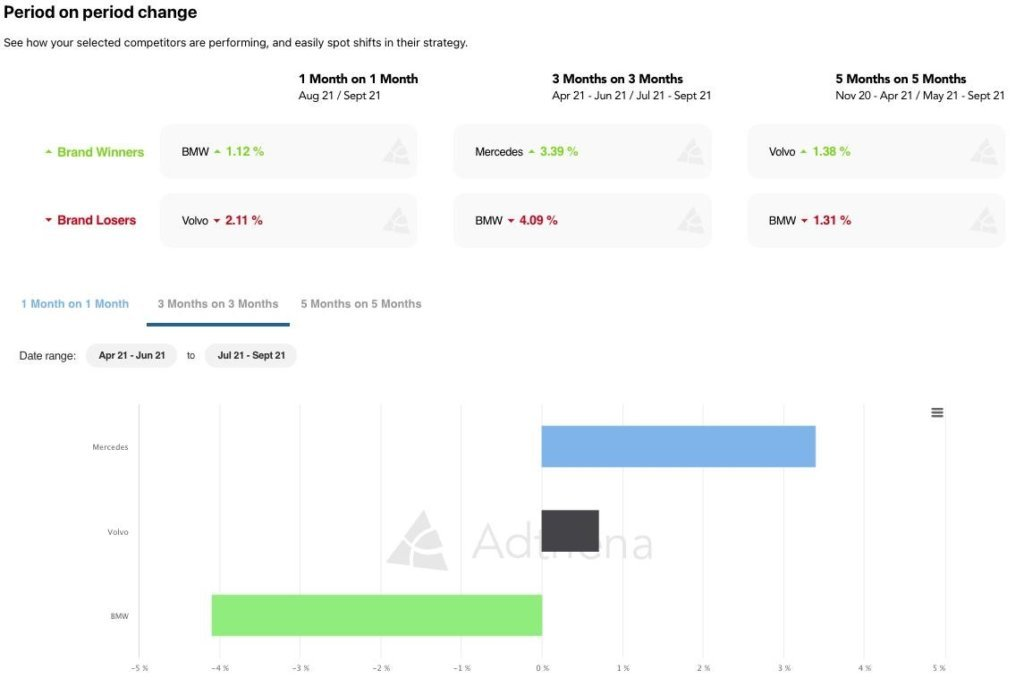Click the Adthena logo in Volvo winner card
This screenshot has width=1024, height=695.
click(x=984, y=150)
